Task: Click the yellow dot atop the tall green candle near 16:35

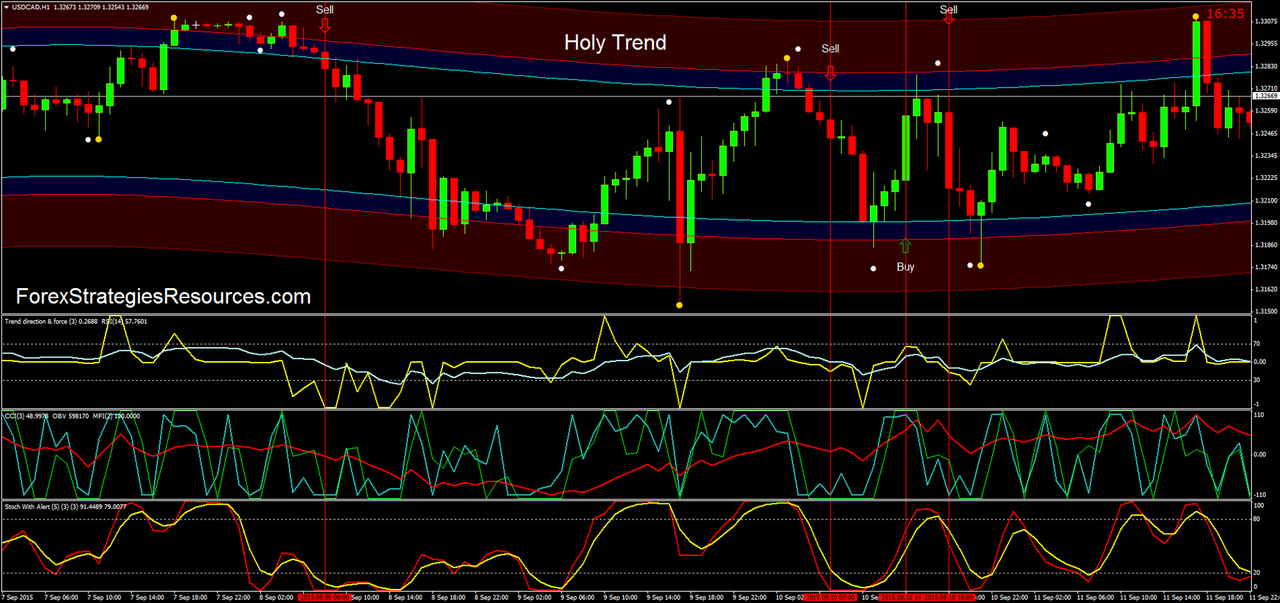Action: (x=1195, y=15)
